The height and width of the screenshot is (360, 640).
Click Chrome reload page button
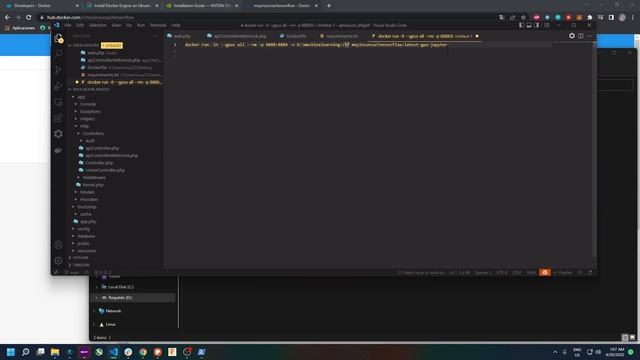click(x=29, y=17)
